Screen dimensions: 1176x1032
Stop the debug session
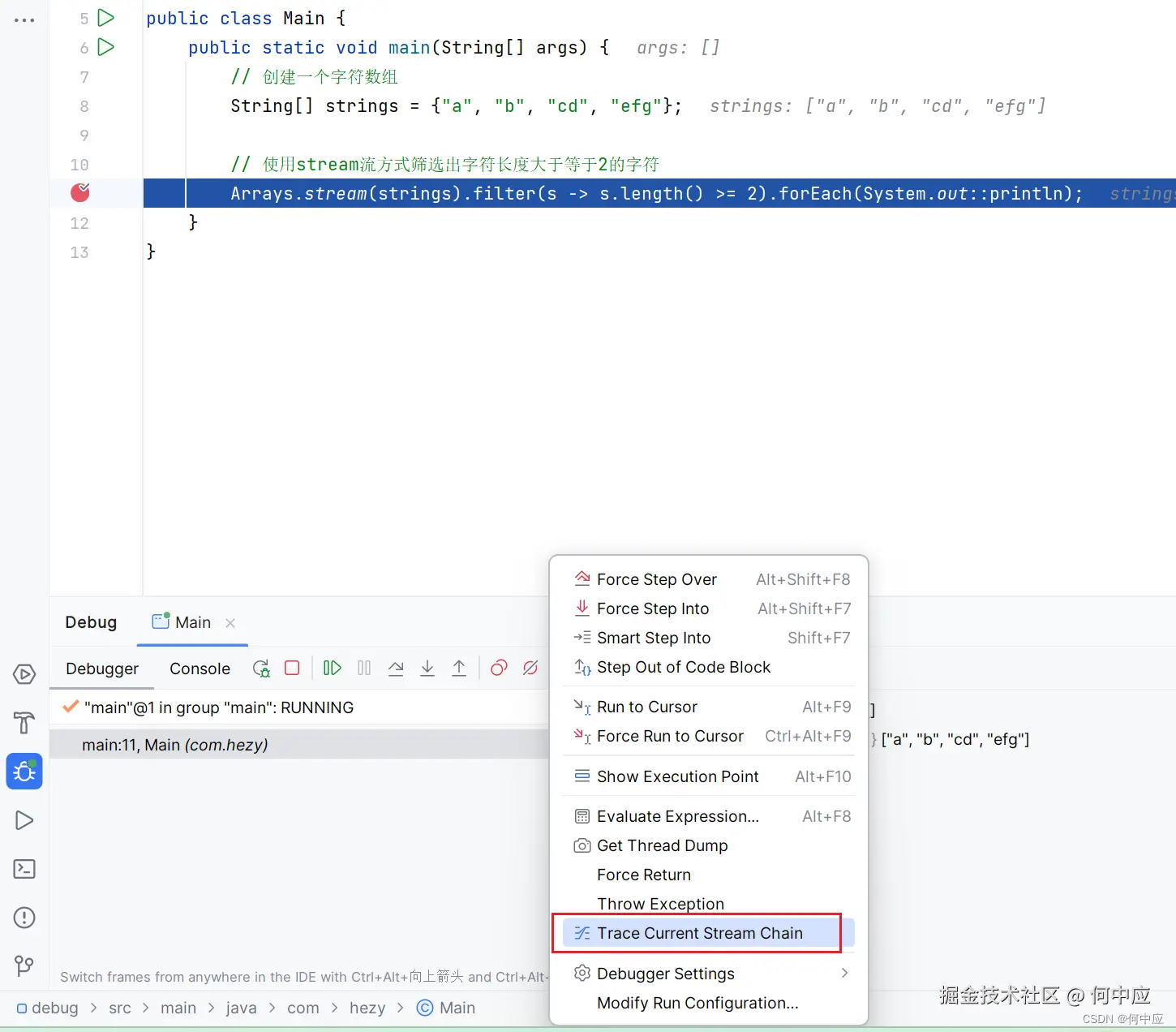292,668
